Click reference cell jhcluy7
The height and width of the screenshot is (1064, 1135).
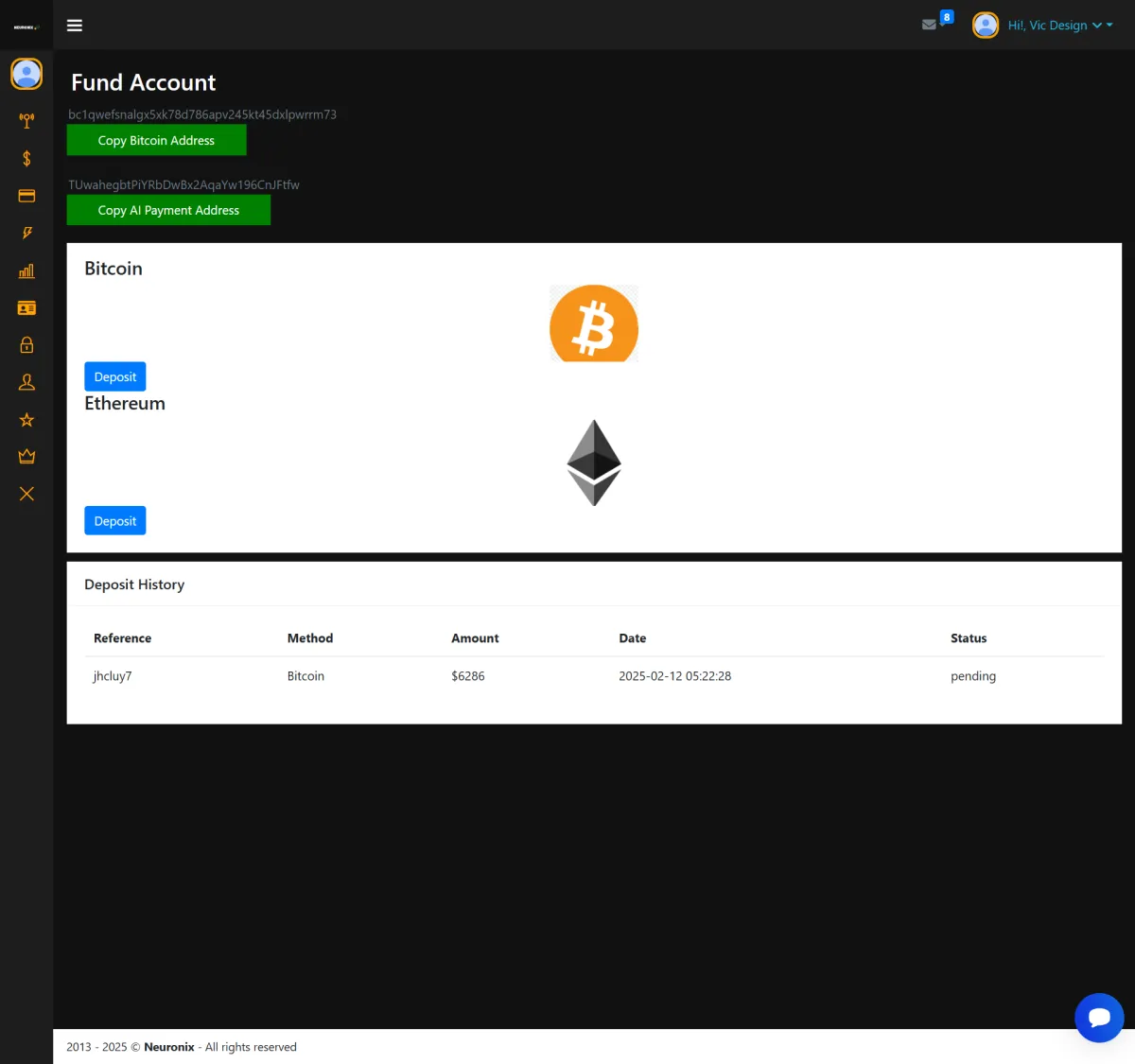click(x=113, y=676)
